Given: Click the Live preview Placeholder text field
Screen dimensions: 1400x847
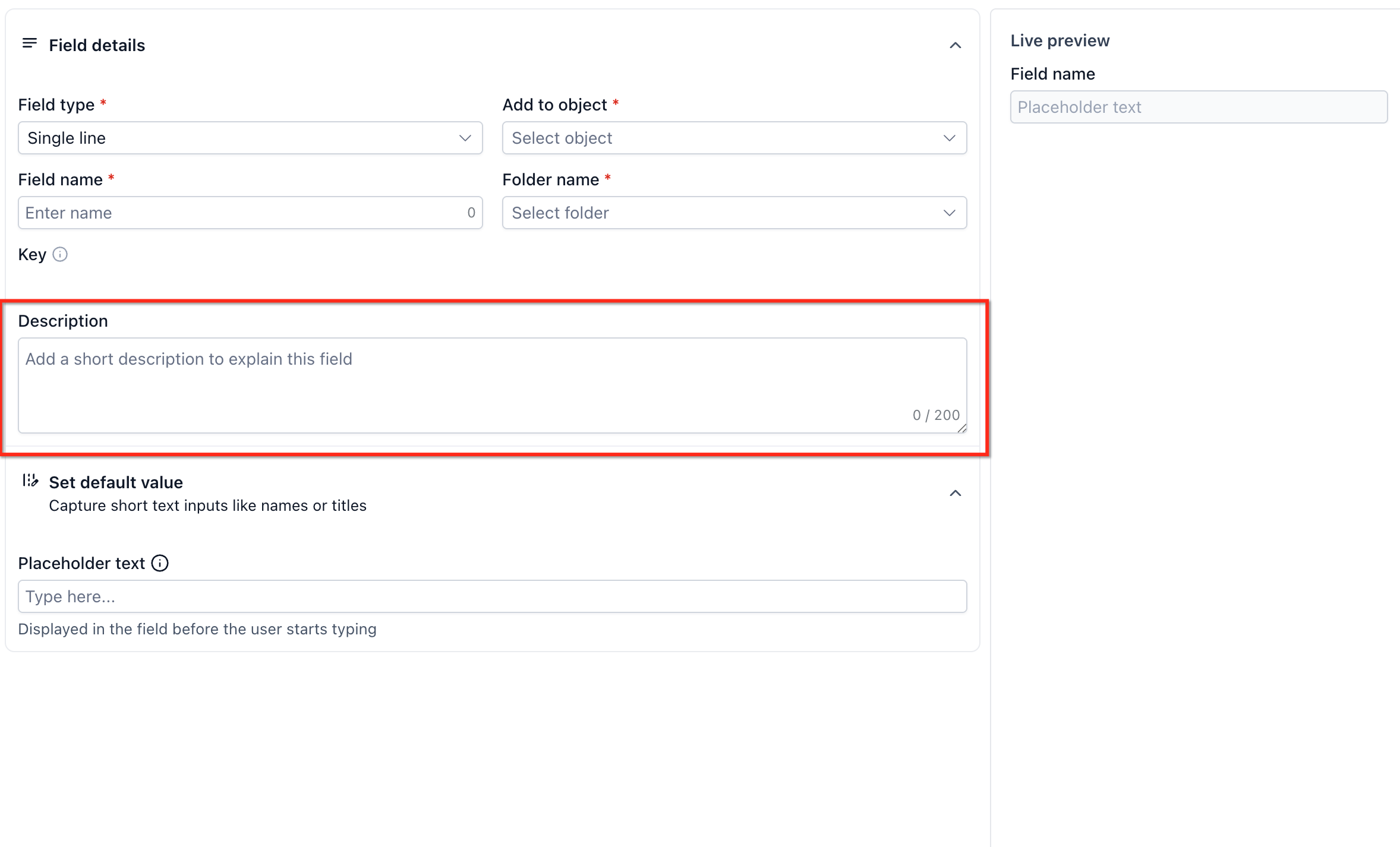Looking at the screenshot, I should click(x=1199, y=107).
